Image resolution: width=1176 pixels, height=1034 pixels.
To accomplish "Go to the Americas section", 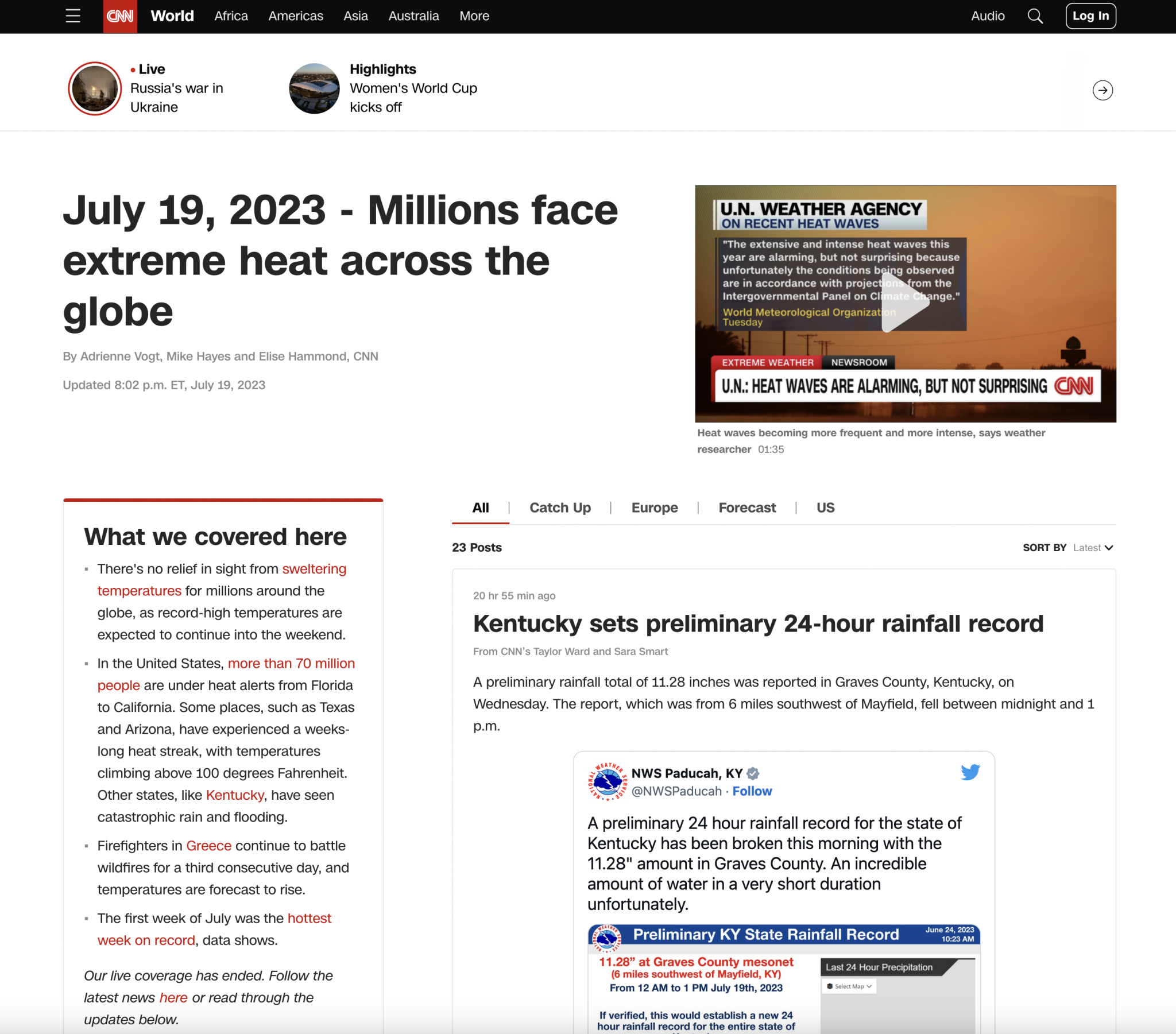I will point(296,16).
